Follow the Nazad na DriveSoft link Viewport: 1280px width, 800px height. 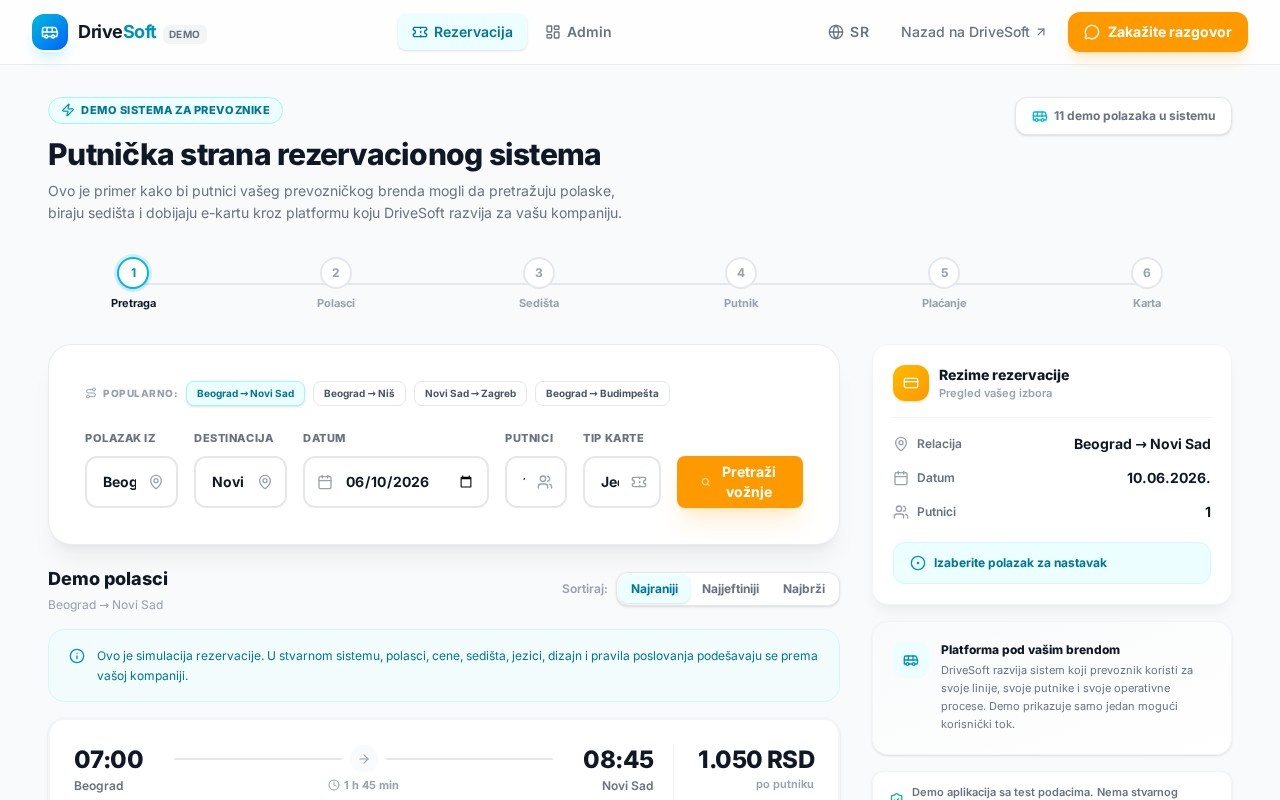pyautogui.click(x=973, y=32)
